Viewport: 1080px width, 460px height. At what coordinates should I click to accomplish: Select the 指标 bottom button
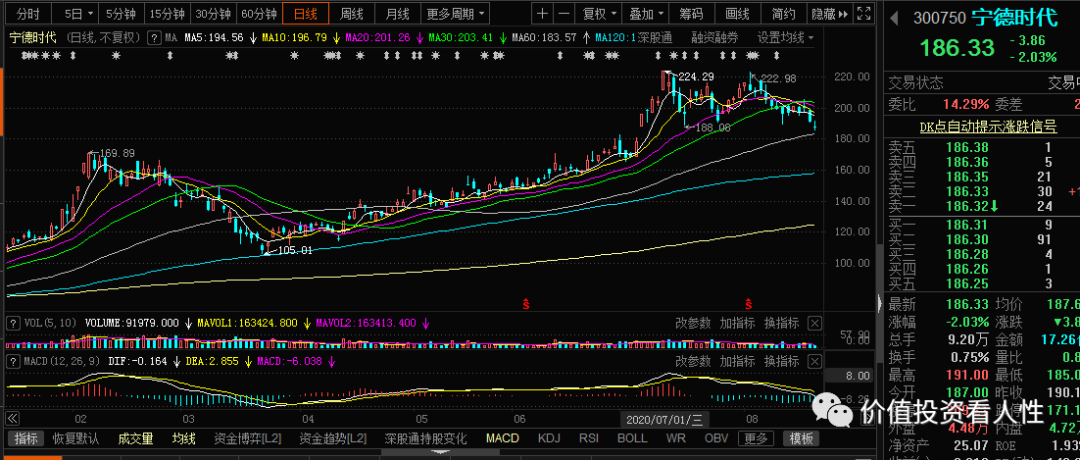[x=26, y=439]
